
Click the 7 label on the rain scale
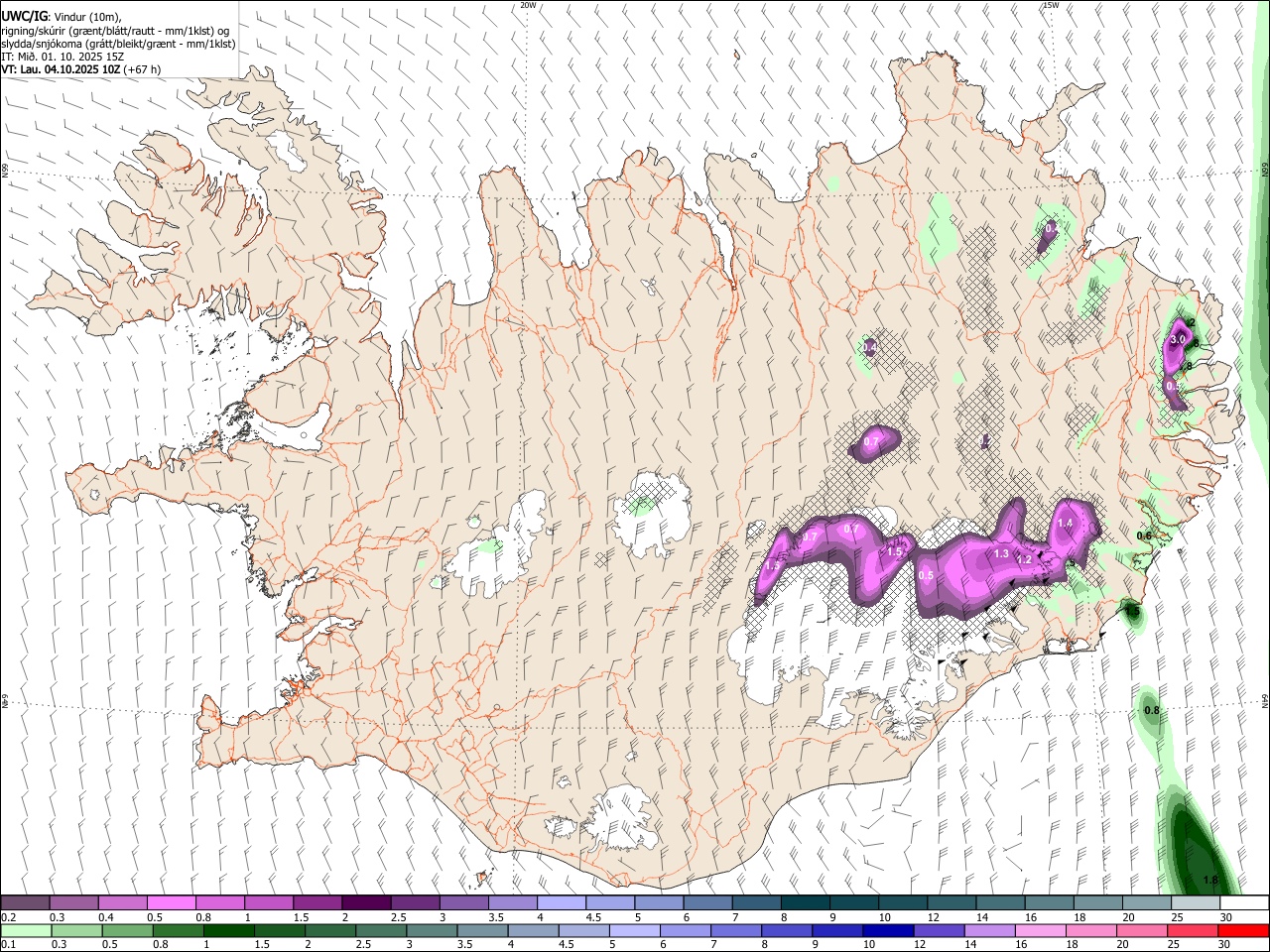(713, 944)
